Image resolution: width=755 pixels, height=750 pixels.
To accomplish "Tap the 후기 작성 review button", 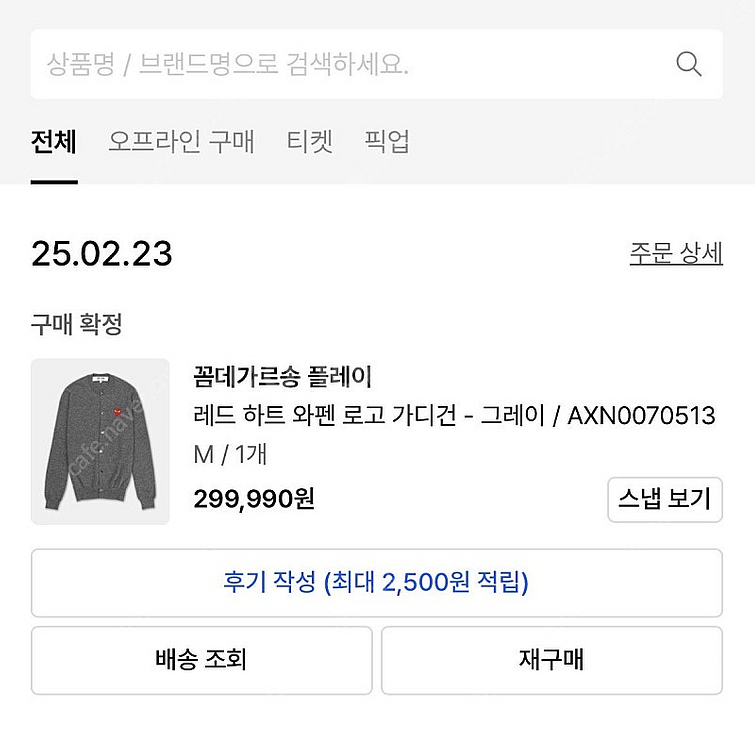I will coord(376,582).
